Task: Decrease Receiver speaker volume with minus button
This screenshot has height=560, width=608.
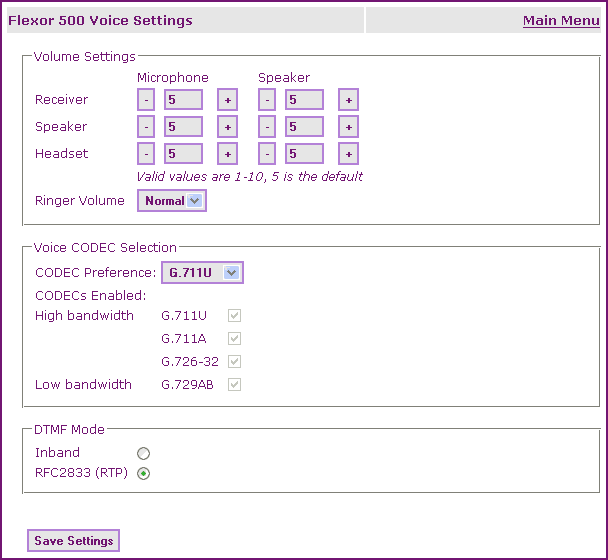Action: (x=267, y=100)
